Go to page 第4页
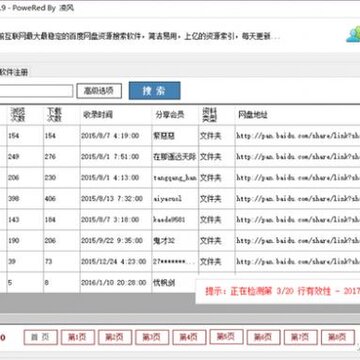The image size is (360, 360). (189, 337)
